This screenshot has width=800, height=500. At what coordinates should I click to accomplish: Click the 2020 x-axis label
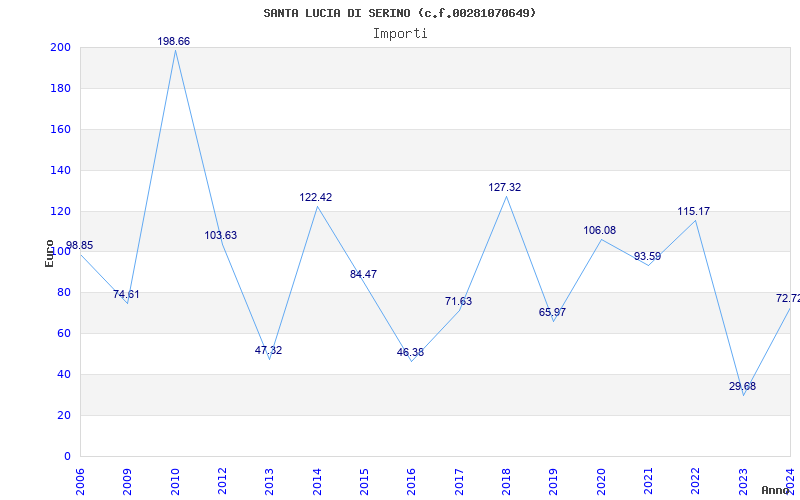click(601, 482)
